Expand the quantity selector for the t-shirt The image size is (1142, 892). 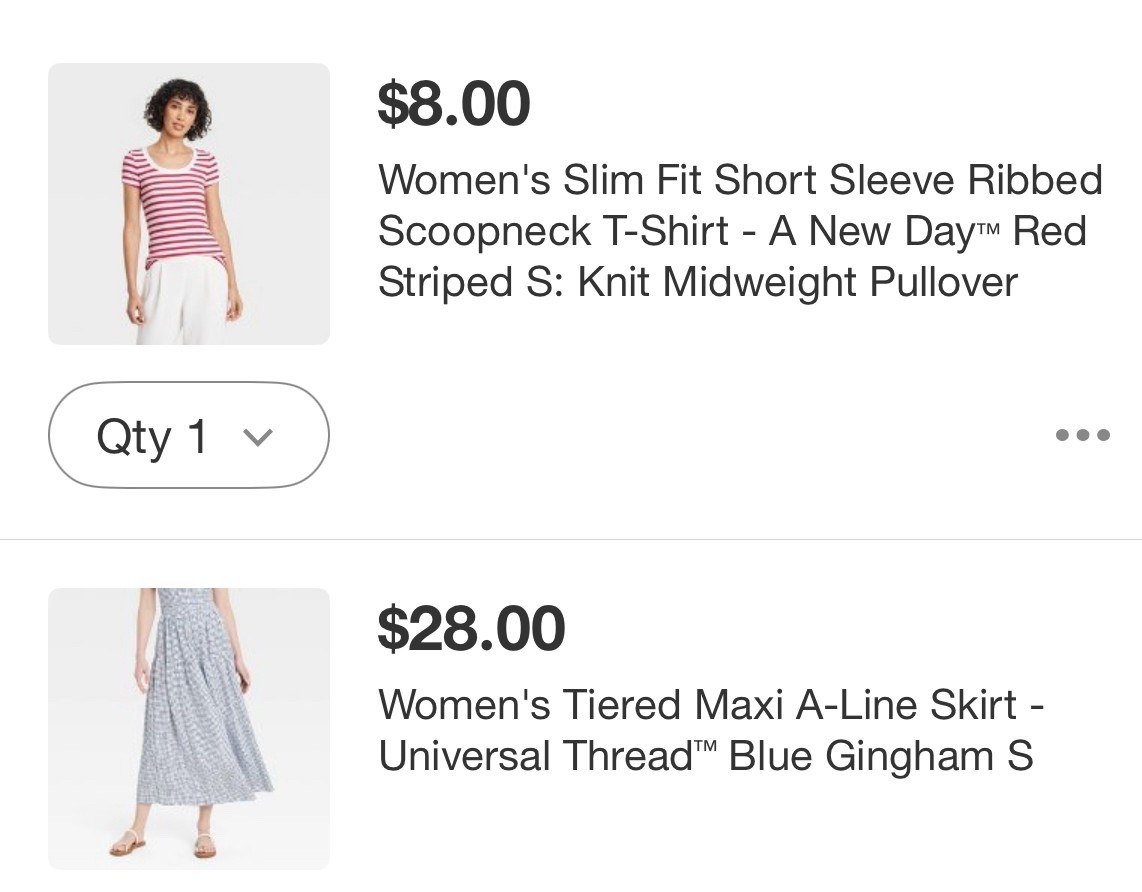188,435
